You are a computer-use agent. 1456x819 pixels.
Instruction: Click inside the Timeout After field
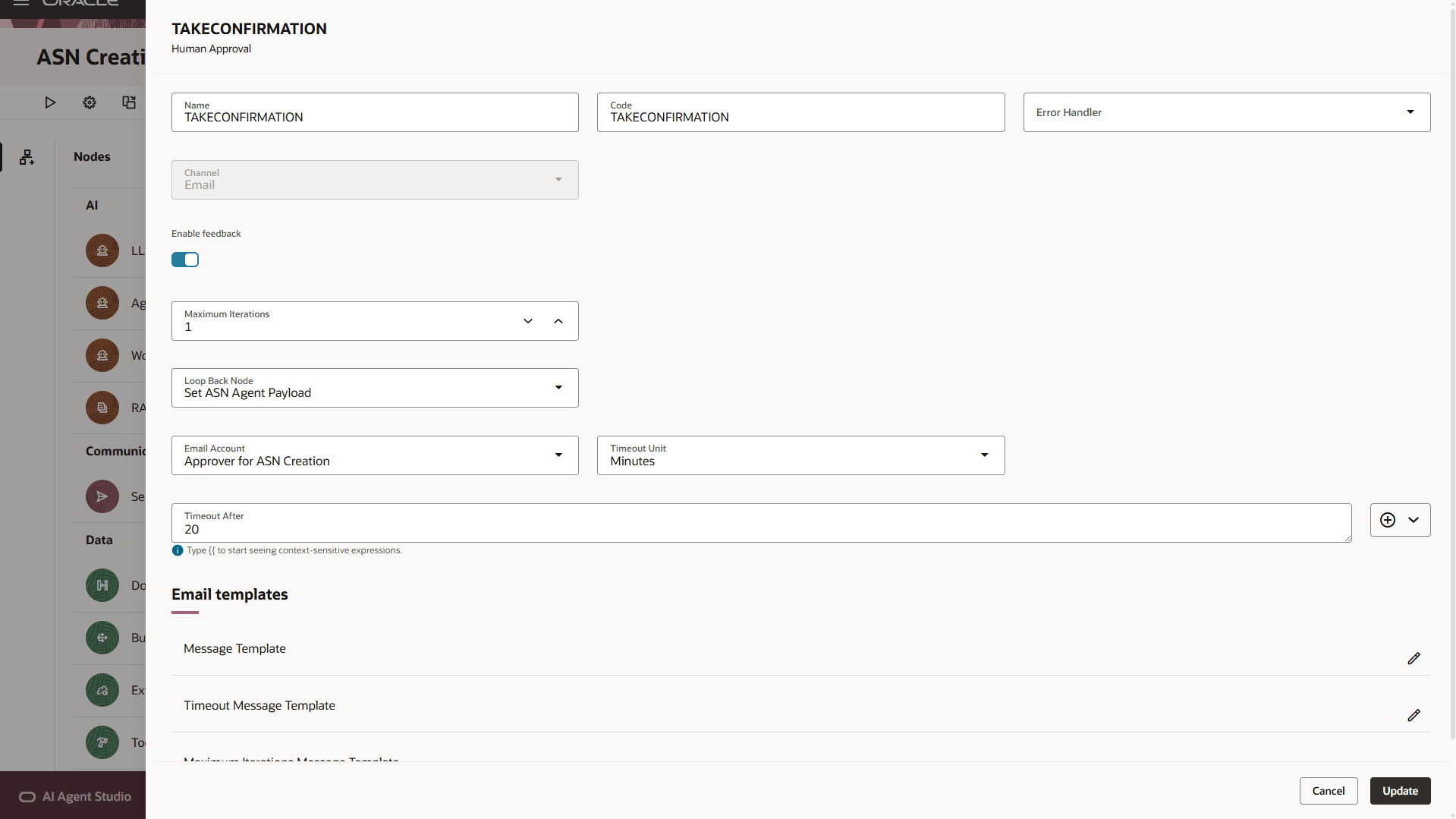[531, 529]
